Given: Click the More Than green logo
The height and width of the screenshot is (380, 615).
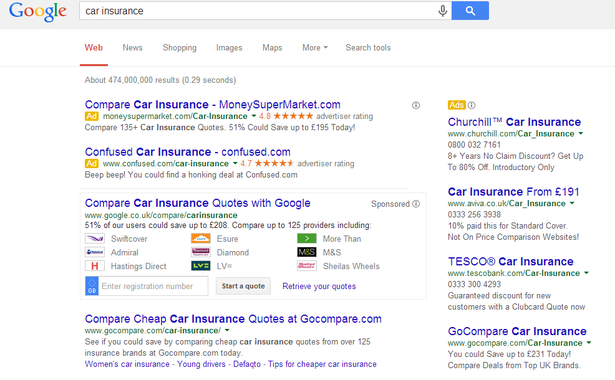Looking at the screenshot, I should pos(307,238).
